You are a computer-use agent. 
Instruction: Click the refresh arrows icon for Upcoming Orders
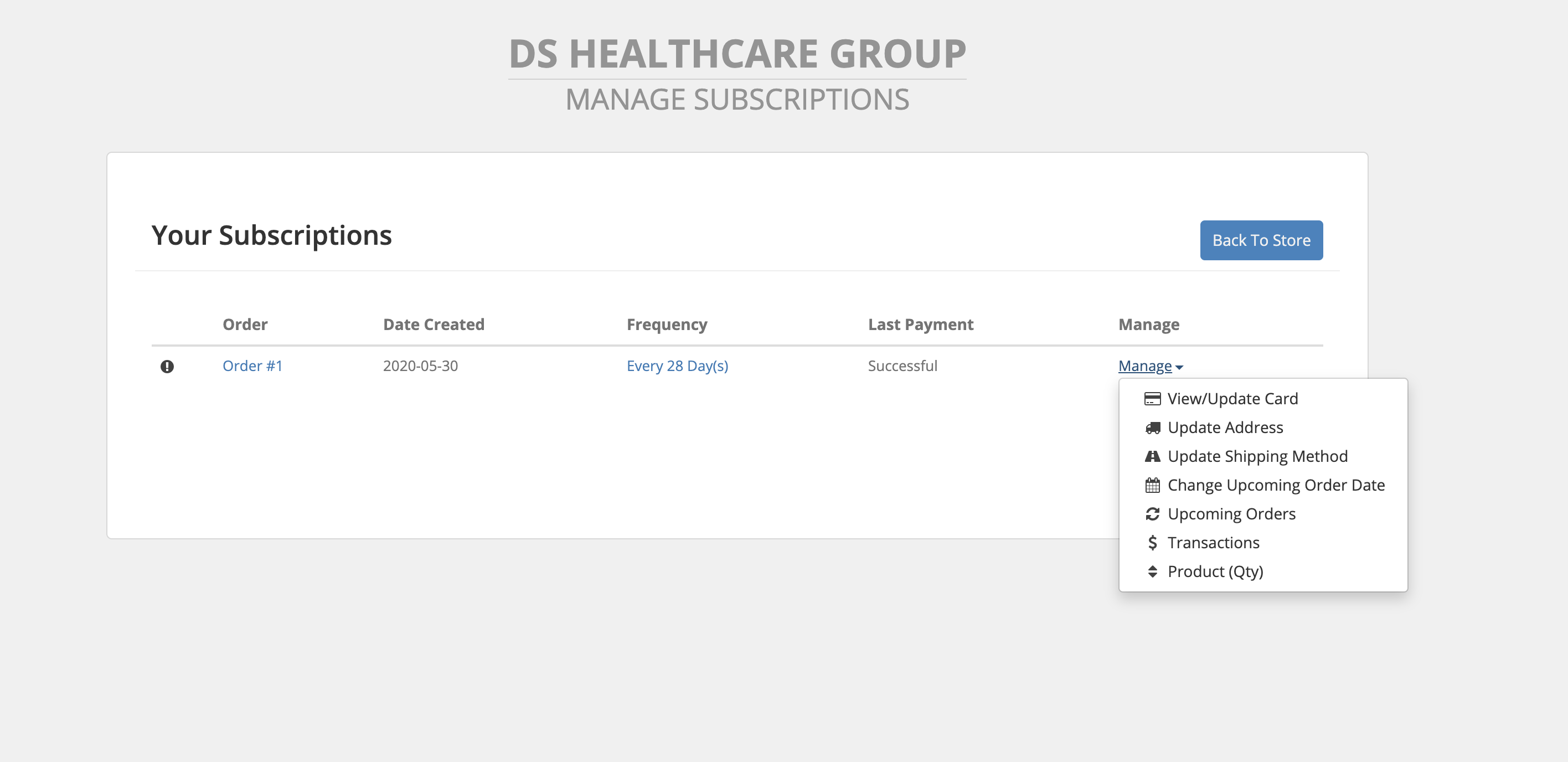1152,514
